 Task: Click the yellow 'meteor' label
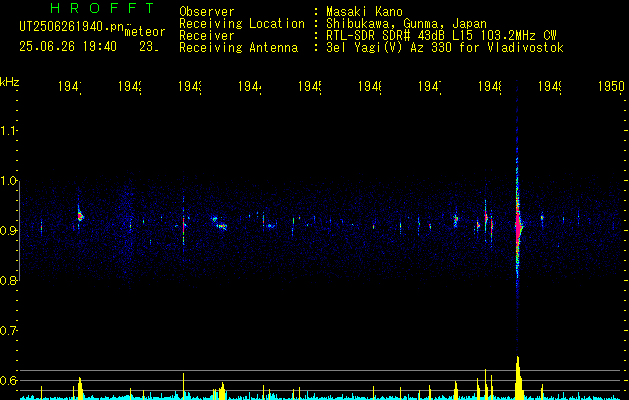coord(145,32)
